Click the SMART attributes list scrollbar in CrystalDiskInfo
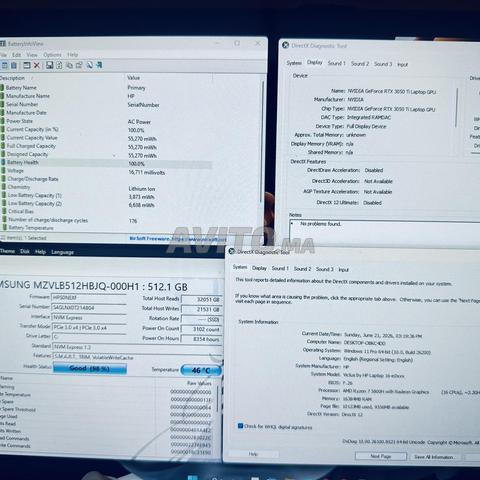 click(218, 398)
